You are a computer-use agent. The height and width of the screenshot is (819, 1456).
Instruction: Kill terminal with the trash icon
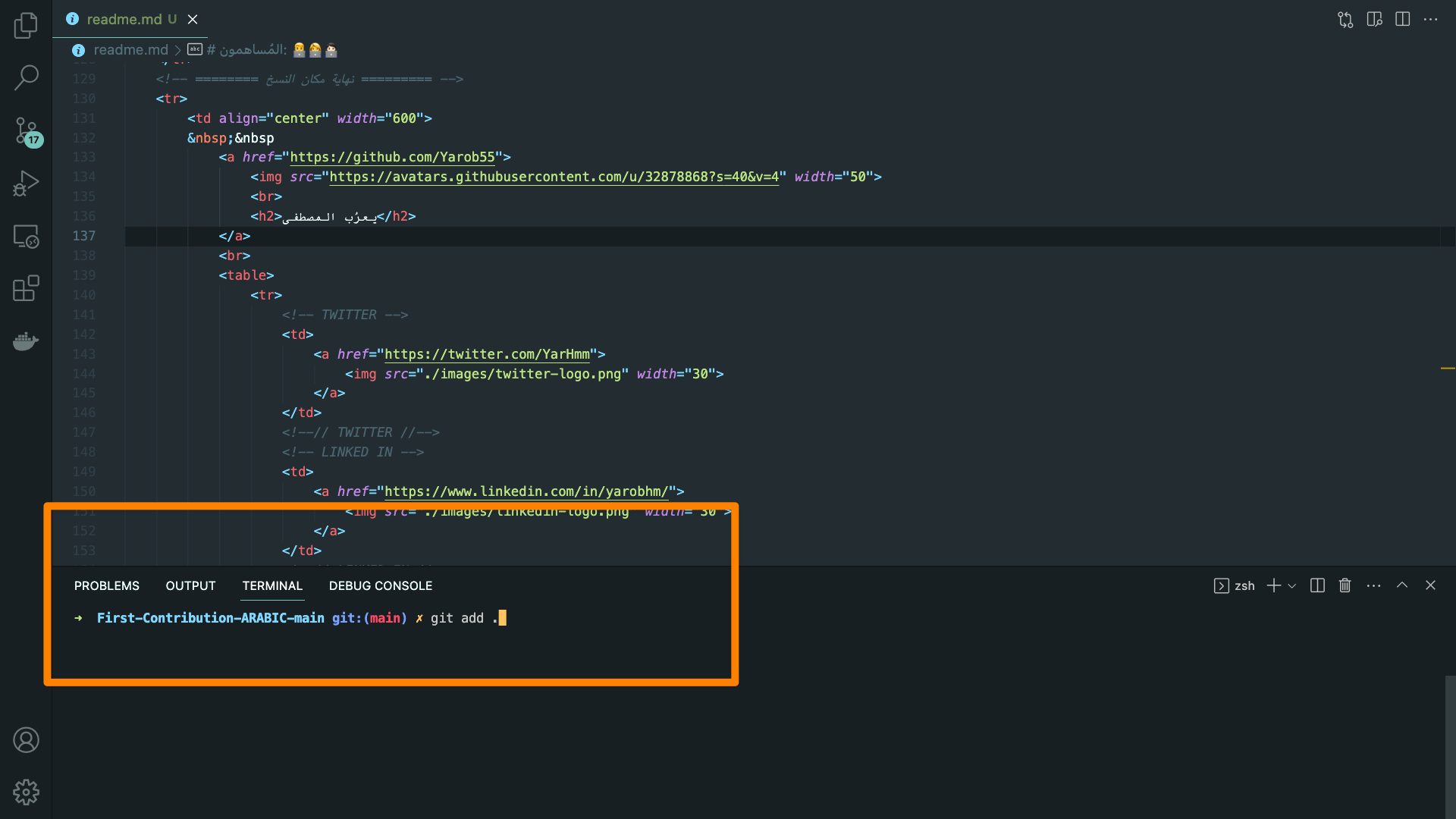coord(1345,585)
